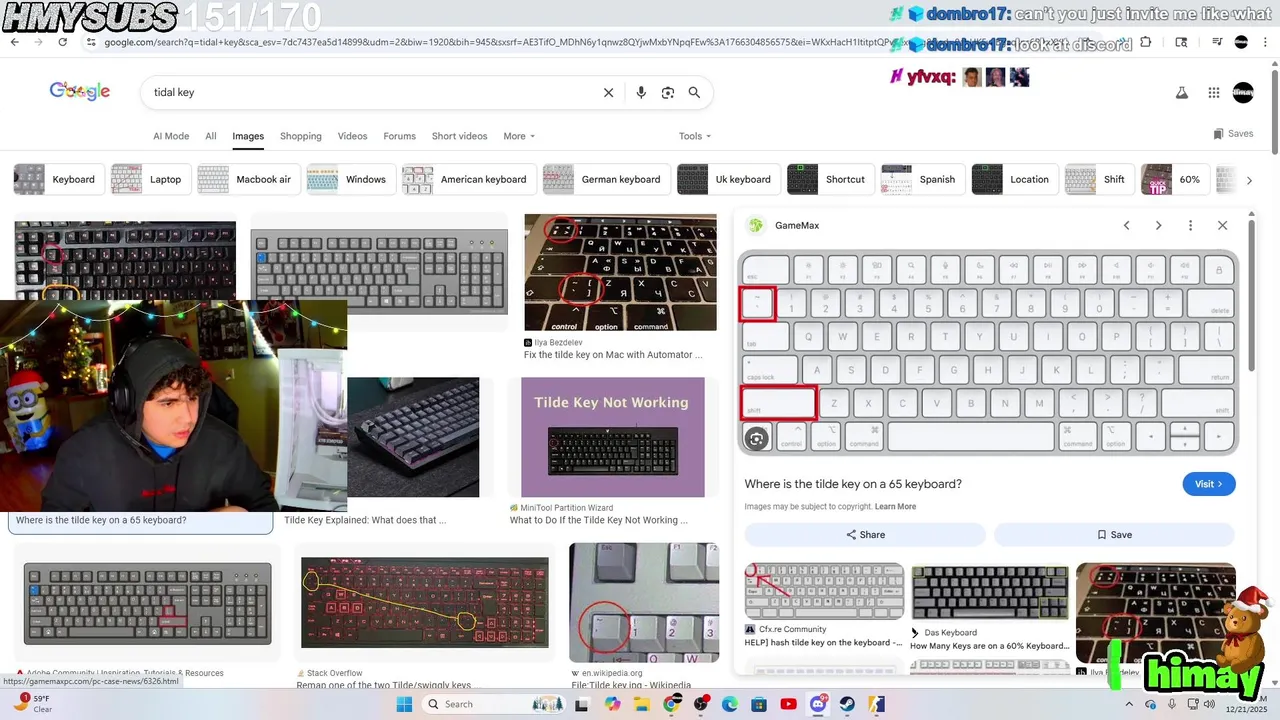Apply the German keyboard filter chip
The height and width of the screenshot is (720, 1280).
point(606,179)
